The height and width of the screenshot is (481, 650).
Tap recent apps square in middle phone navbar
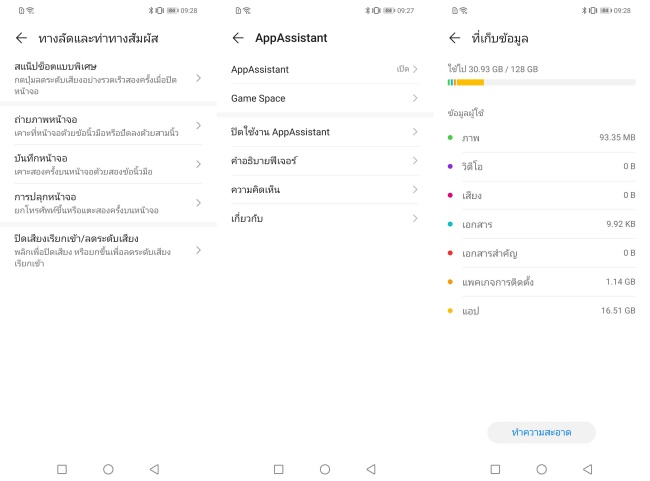click(279, 469)
